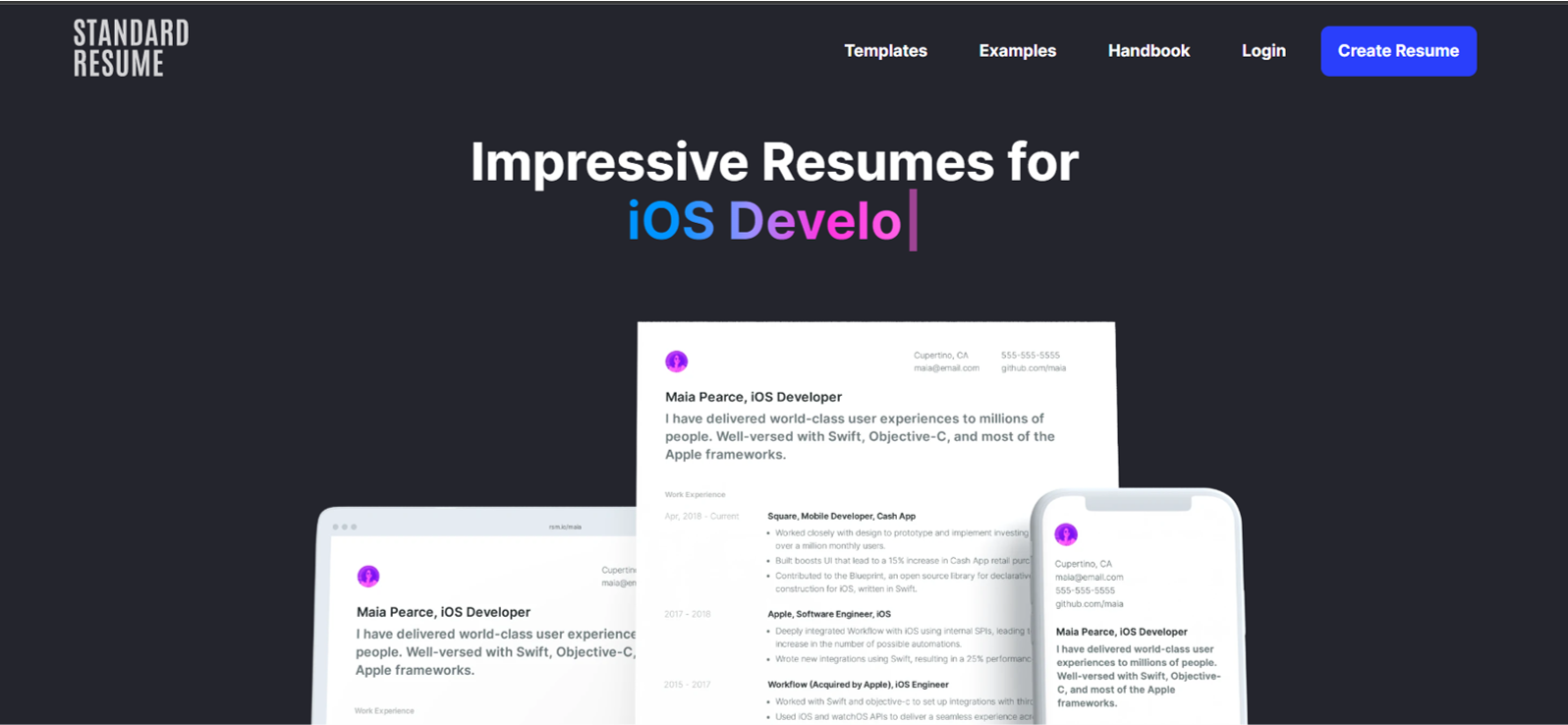Viewport: 1568px width, 725px height.
Task: Open the Templates menu item
Action: [x=885, y=51]
